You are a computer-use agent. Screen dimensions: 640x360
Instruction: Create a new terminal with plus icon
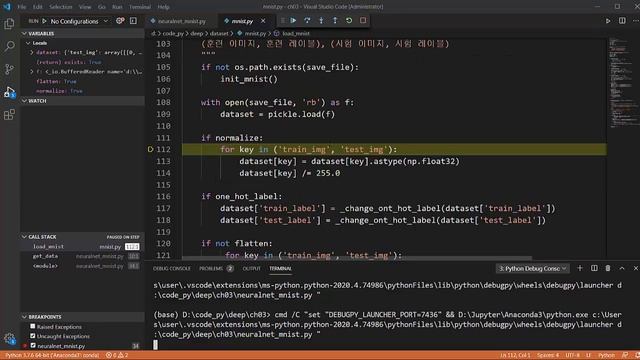click(580, 268)
